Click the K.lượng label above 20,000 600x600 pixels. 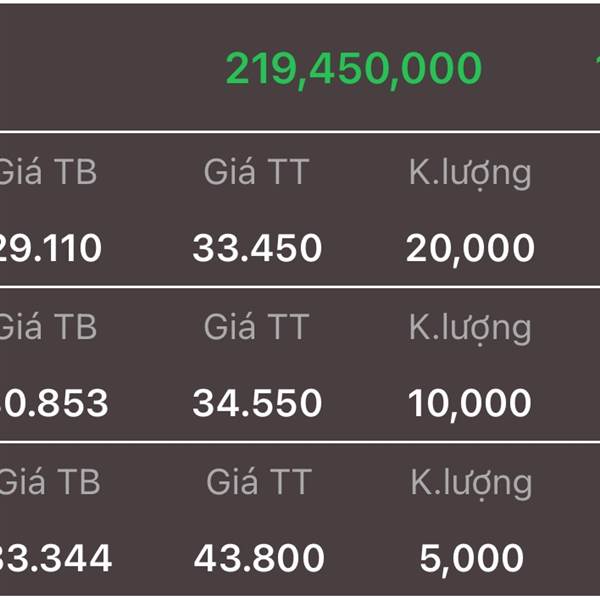[x=469, y=174]
